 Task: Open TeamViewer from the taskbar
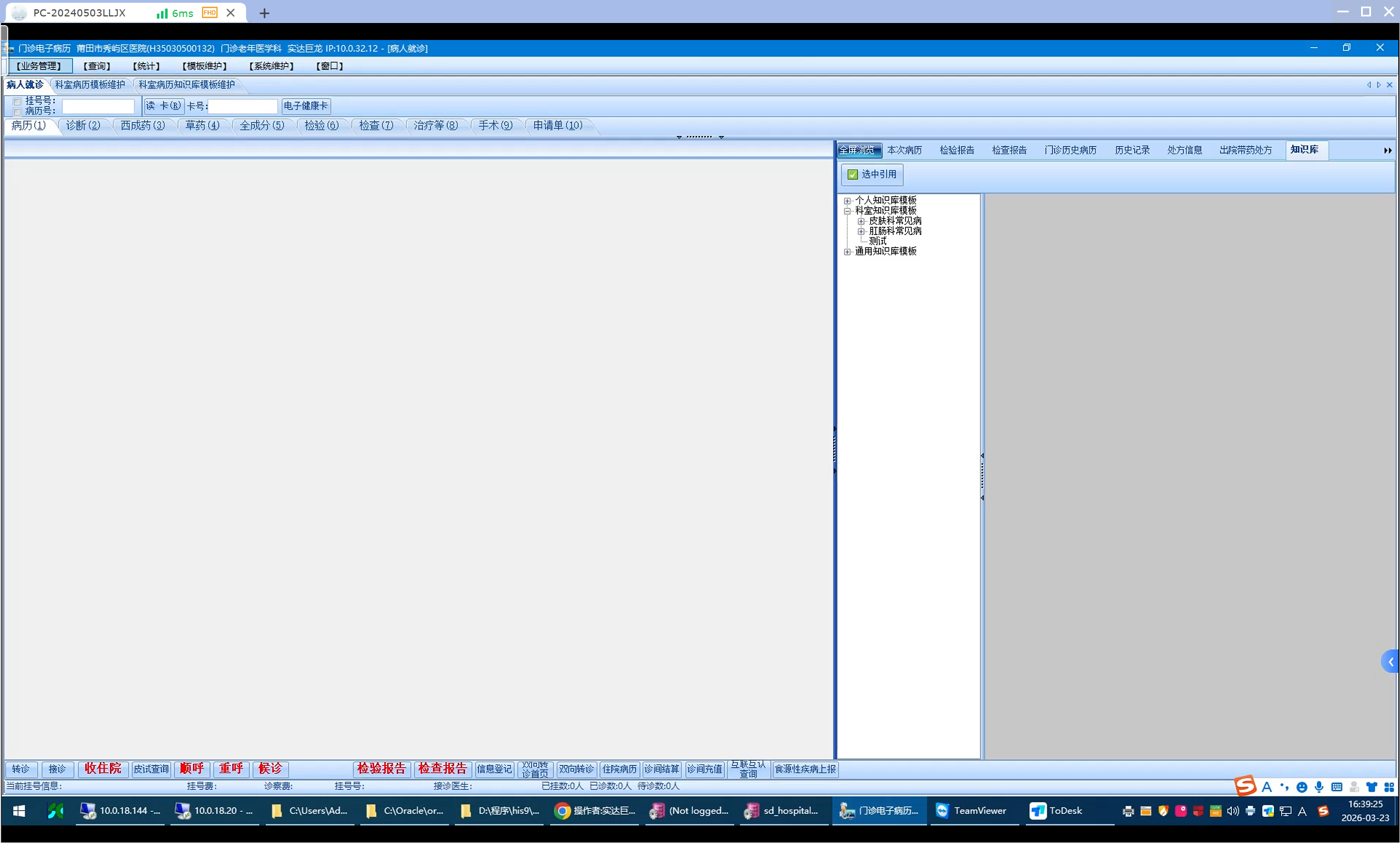[972, 811]
